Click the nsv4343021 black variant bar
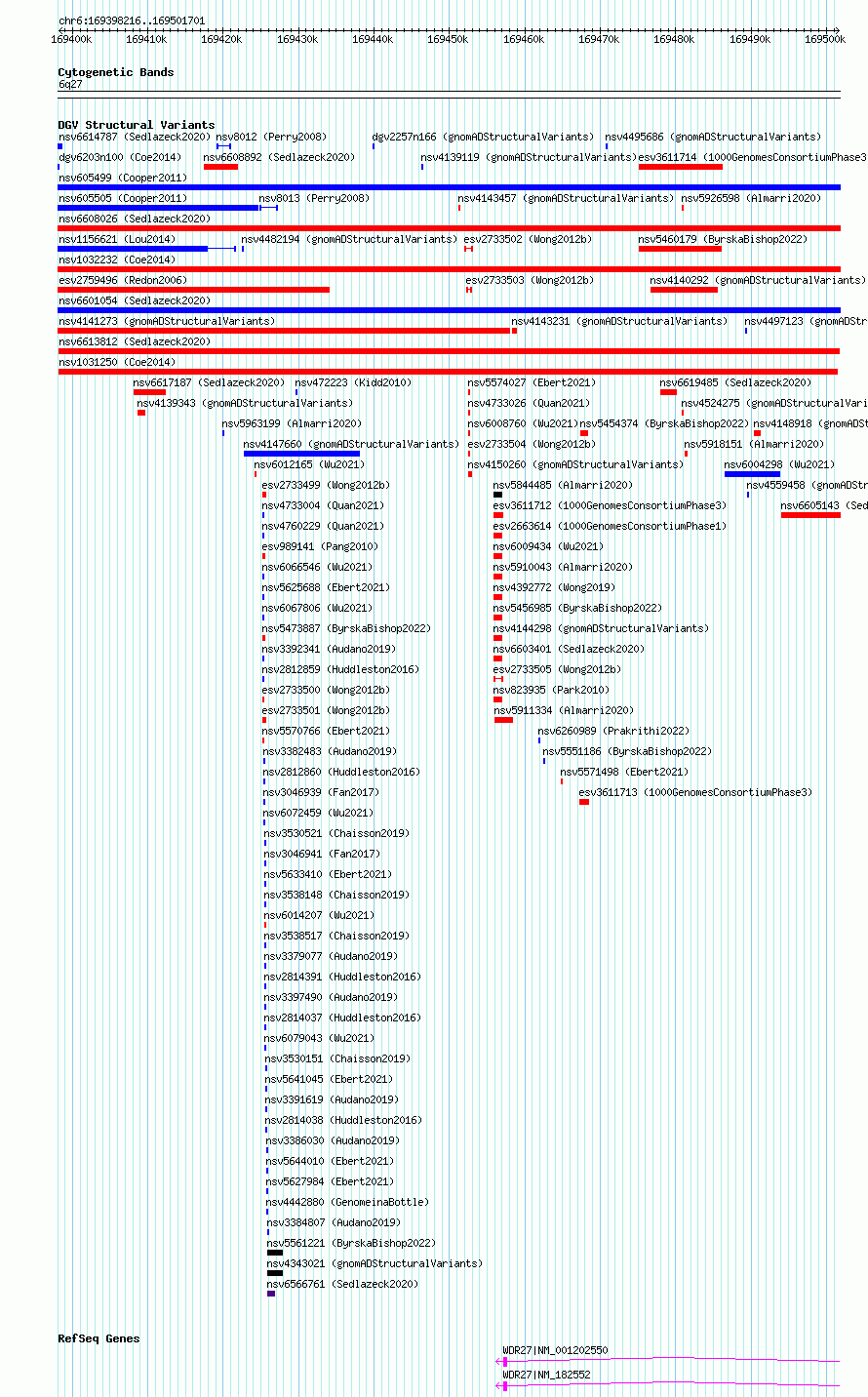 275,1273
